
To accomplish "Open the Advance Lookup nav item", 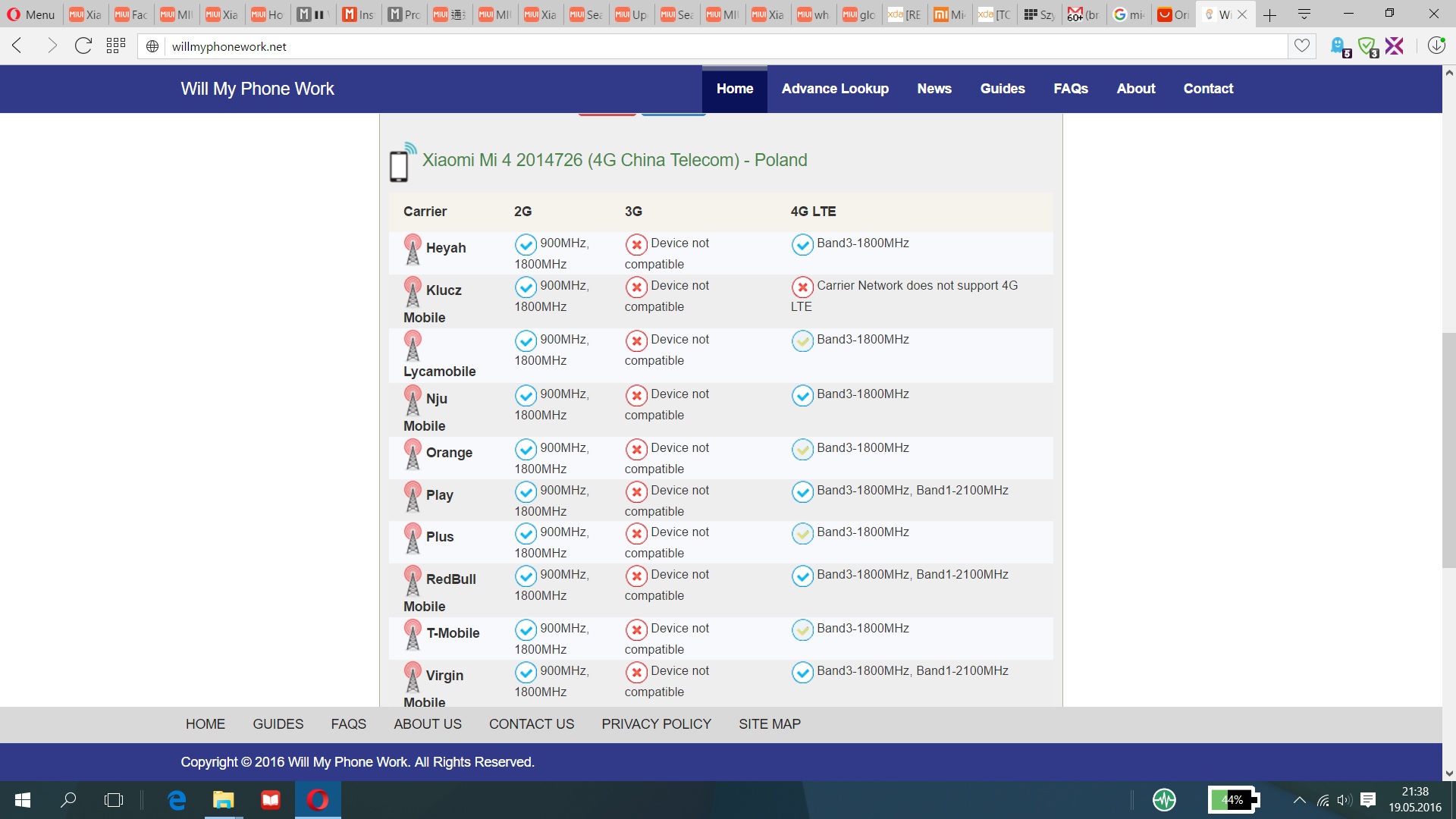I will point(835,89).
